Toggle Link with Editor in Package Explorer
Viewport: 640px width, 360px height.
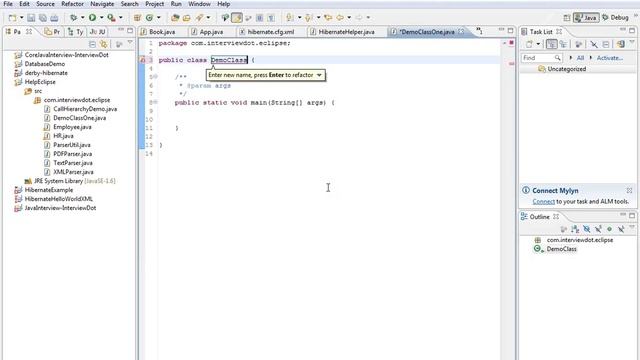[104, 44]
